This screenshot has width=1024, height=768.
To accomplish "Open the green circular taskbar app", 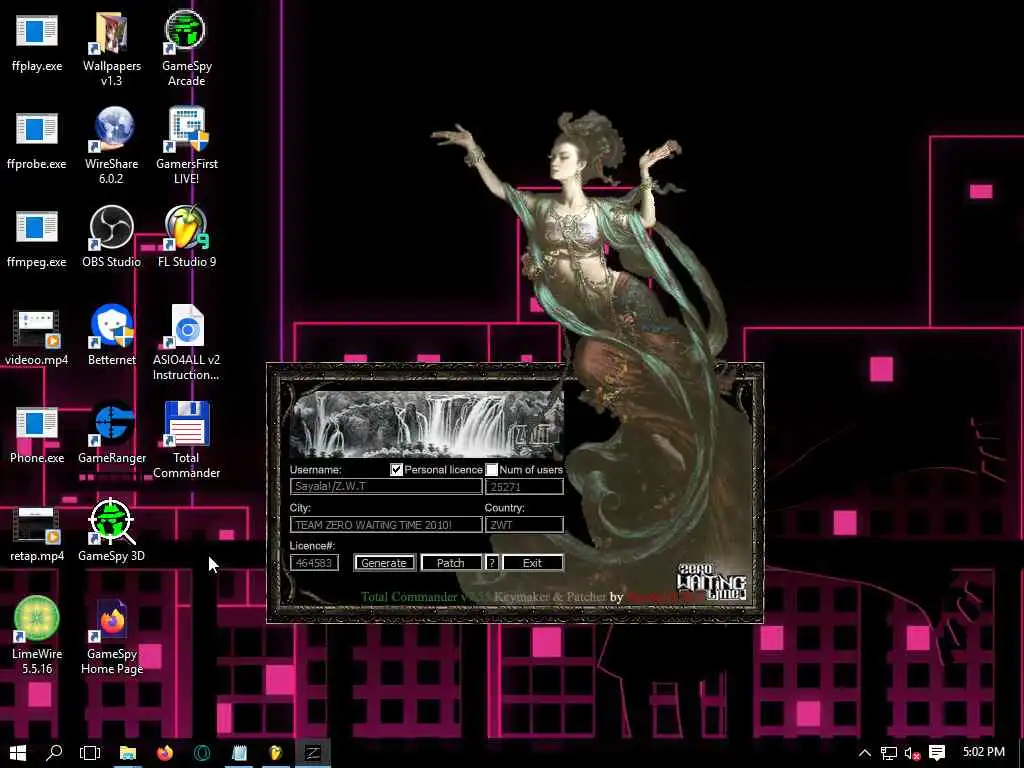I will 202,752.
